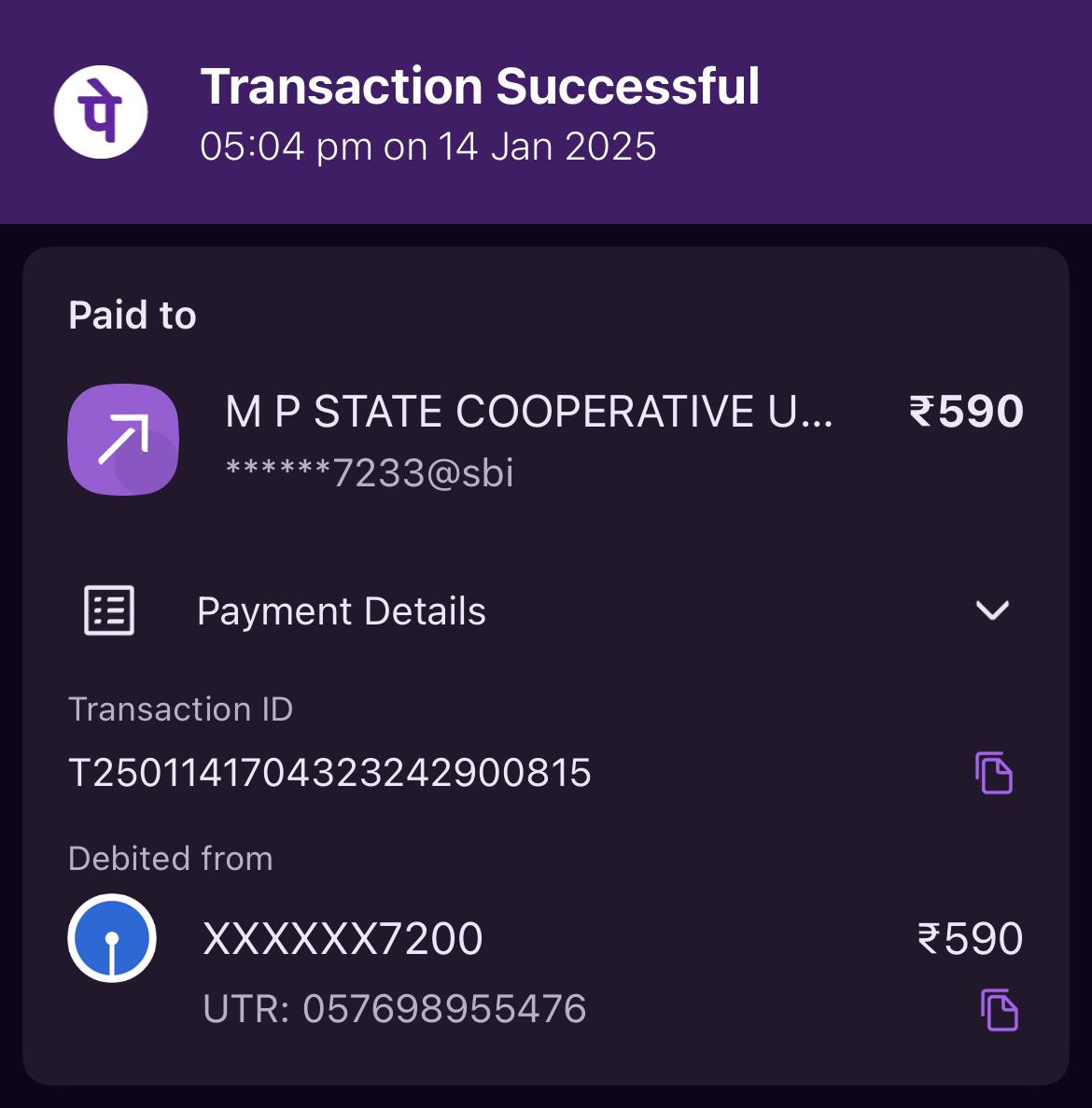Tap the ₹590 debited amount

(970, 938)
